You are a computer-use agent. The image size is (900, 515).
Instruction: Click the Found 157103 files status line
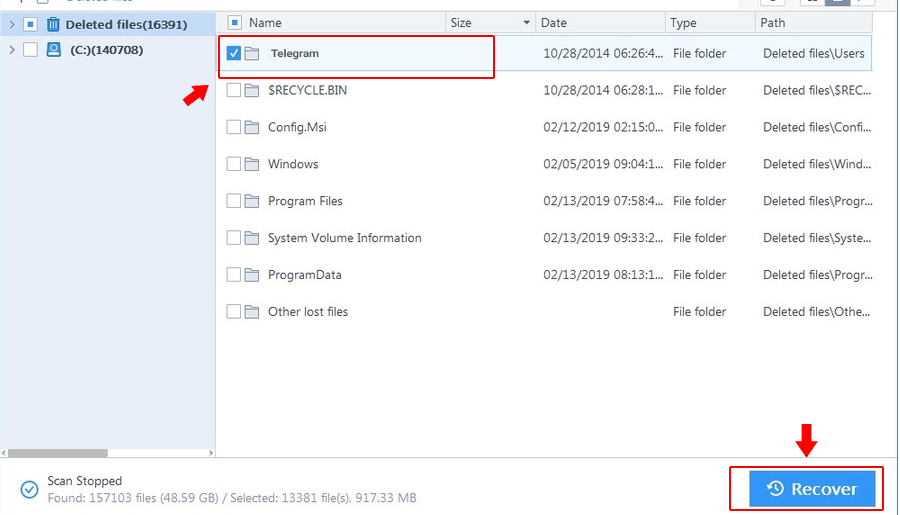coord(231,498)
